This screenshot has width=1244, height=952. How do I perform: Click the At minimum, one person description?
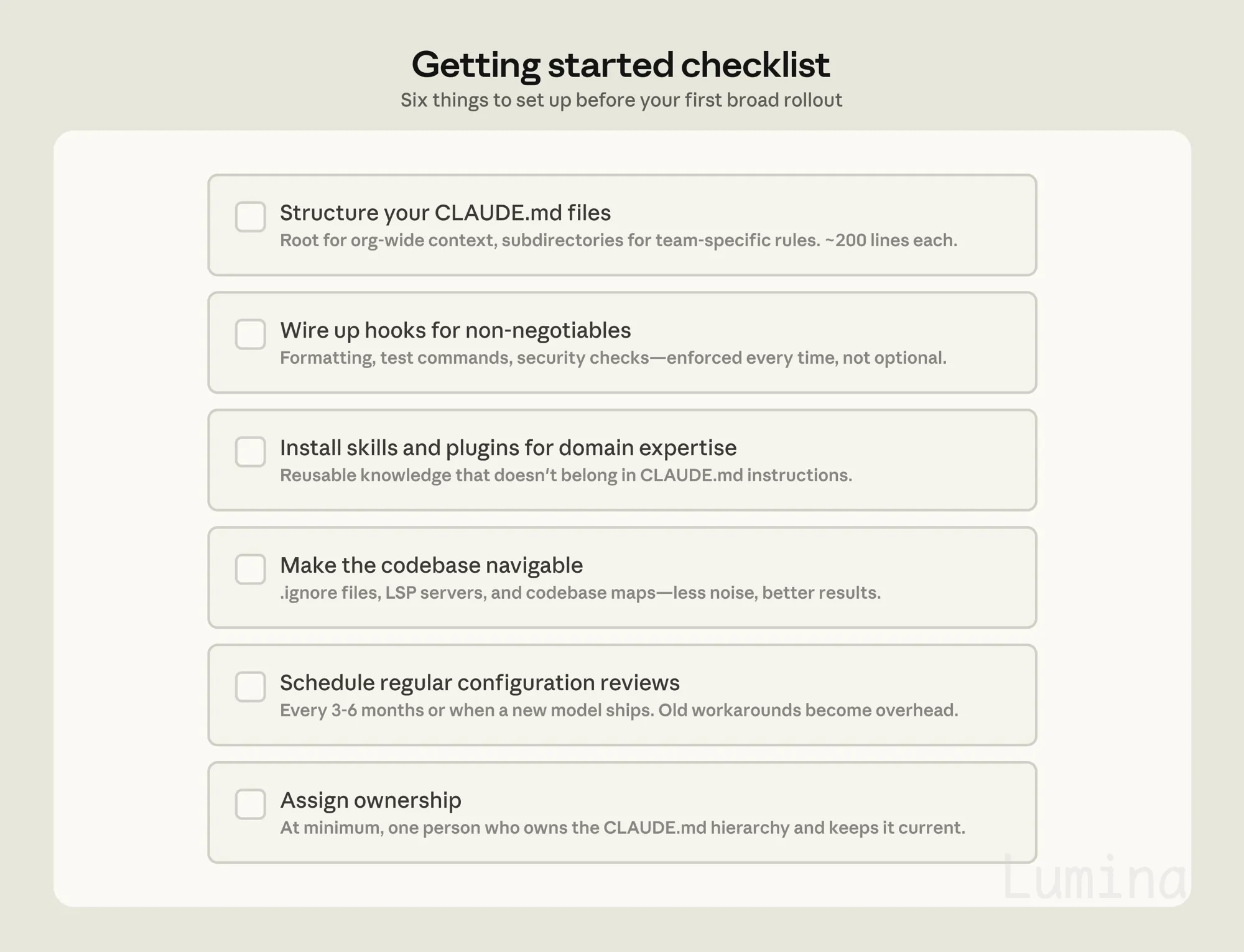(x=623, y=828)
